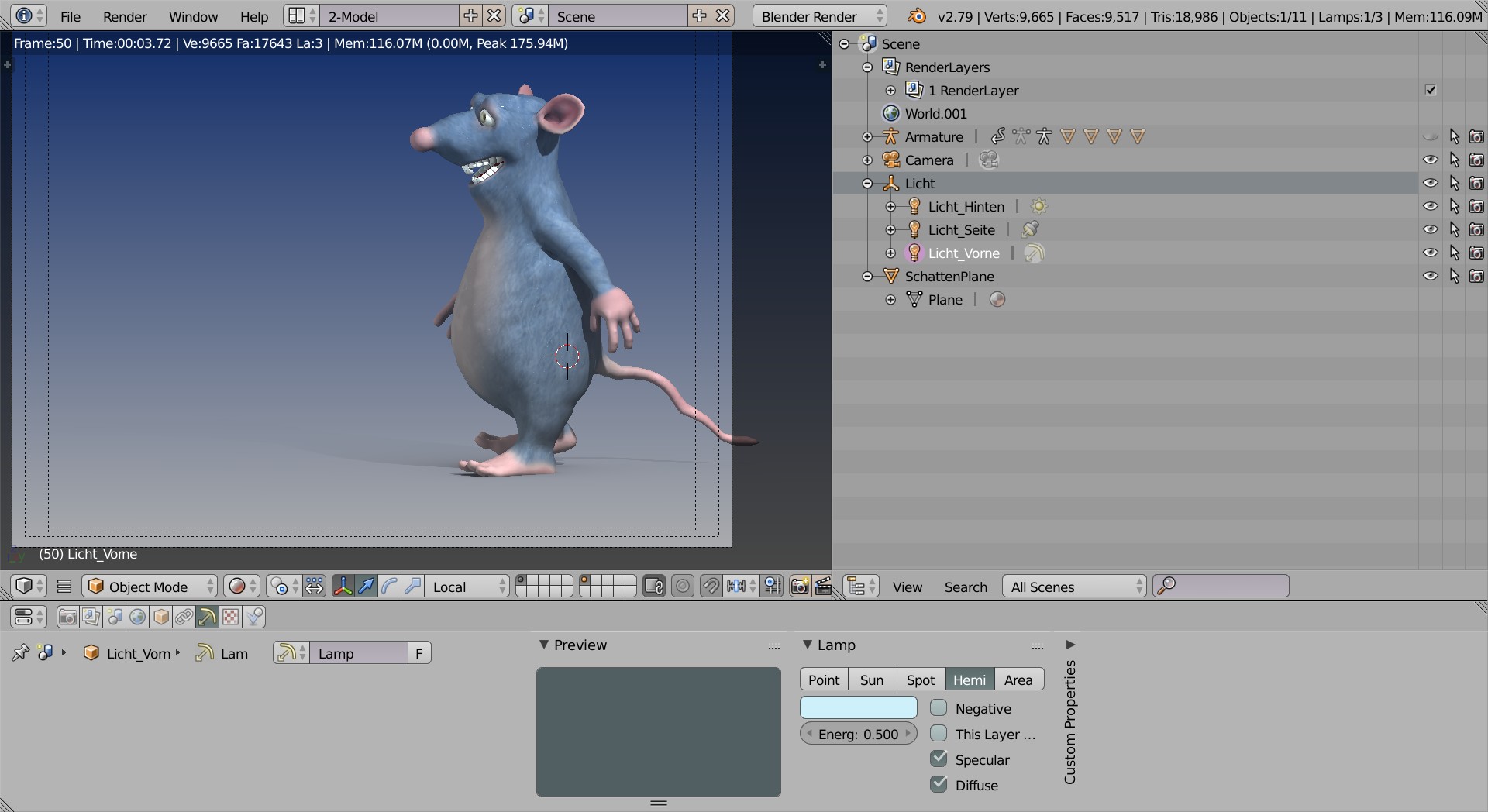Viewport: 1488px width, 812px height.
Task: Open the Blender Render engine dropdown
Action: click(820, 16)
